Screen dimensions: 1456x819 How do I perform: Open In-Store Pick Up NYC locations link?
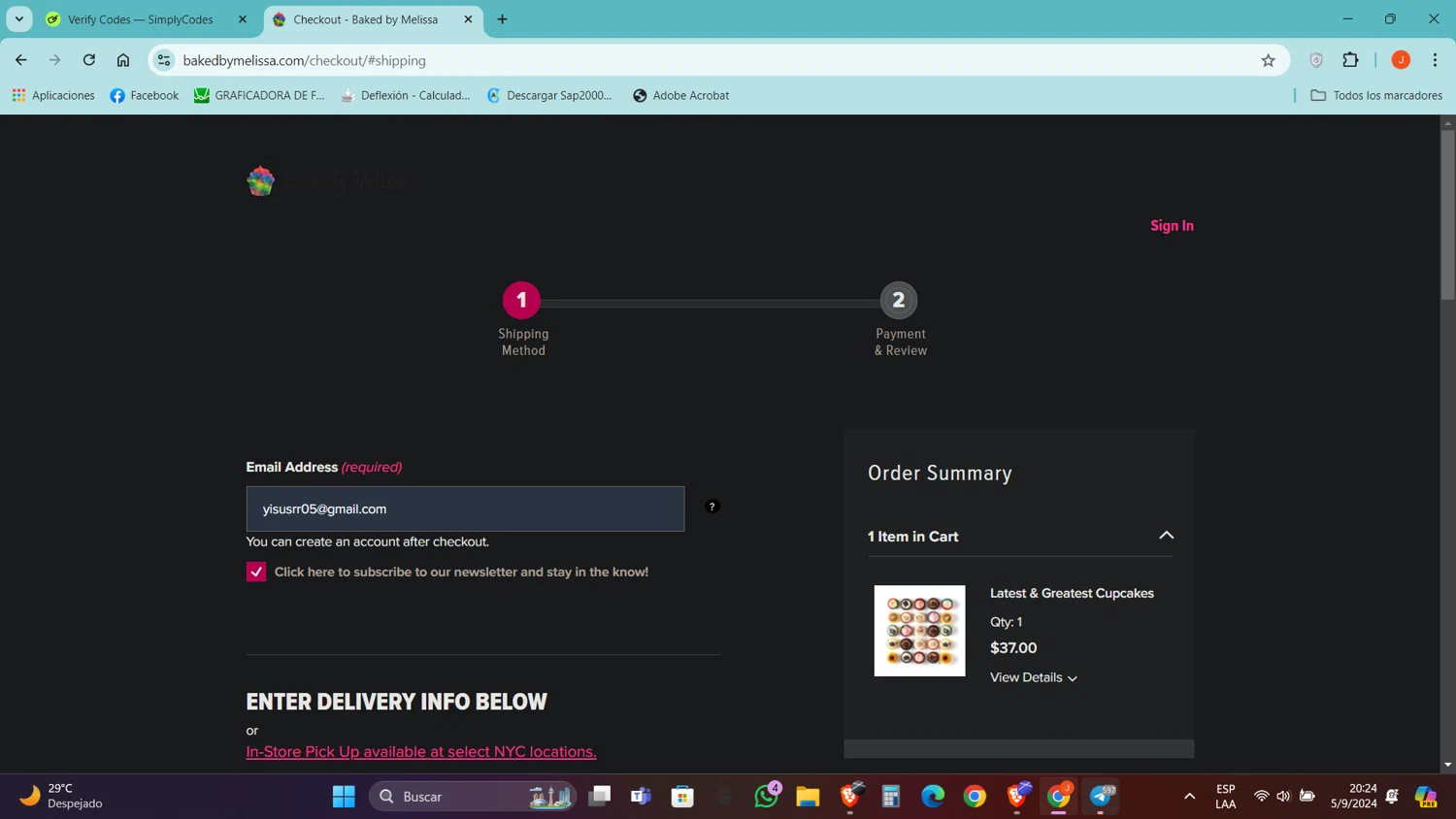pyautogui.click(x=421, y=752)
